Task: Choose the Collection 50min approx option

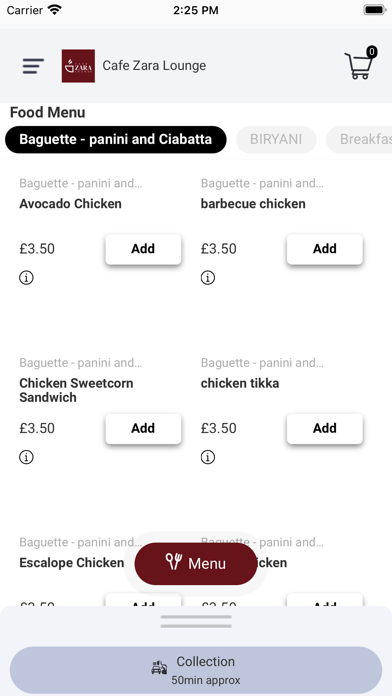Action: (196, 670)
